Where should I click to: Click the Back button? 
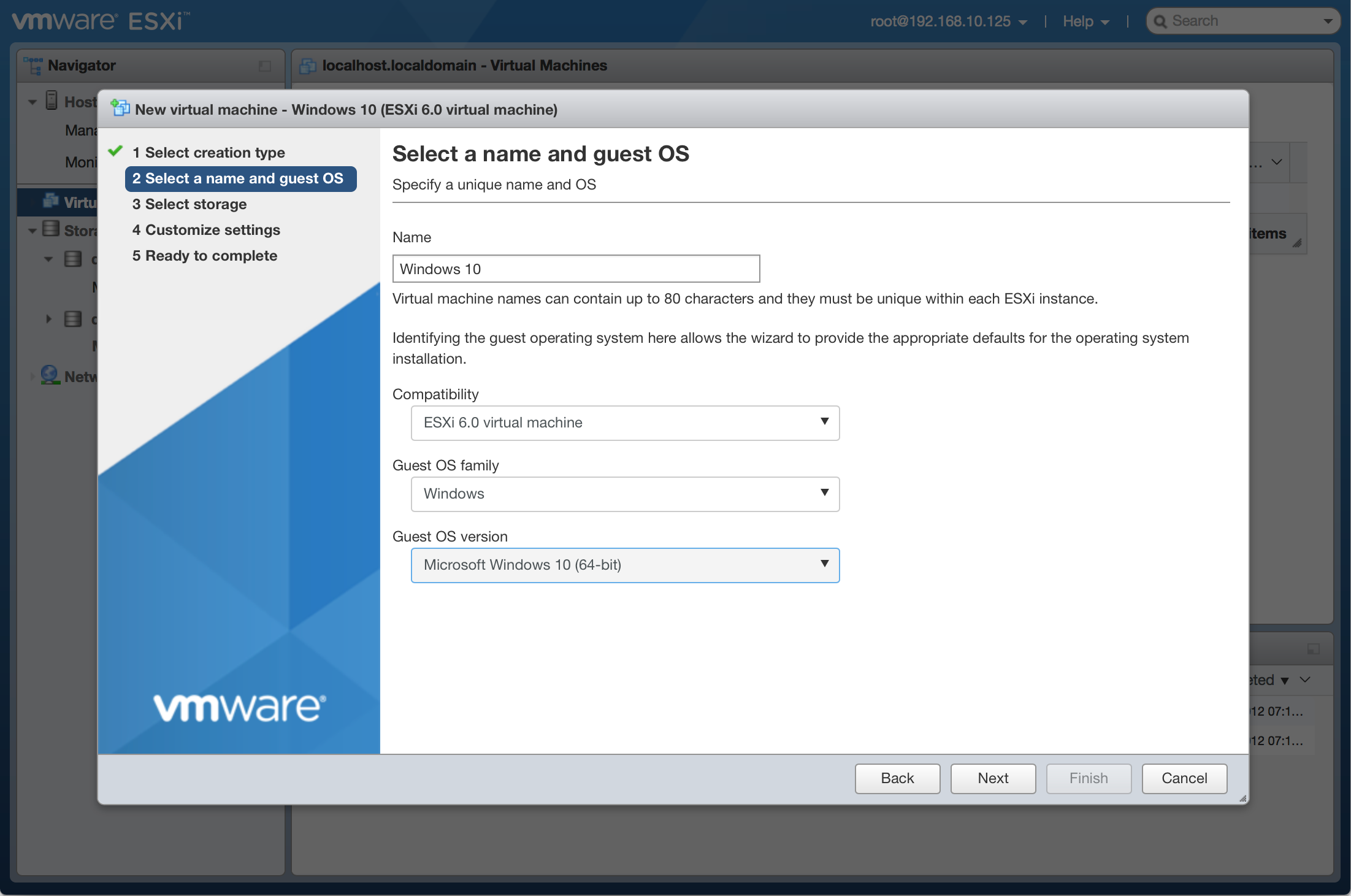click(897, 778)
